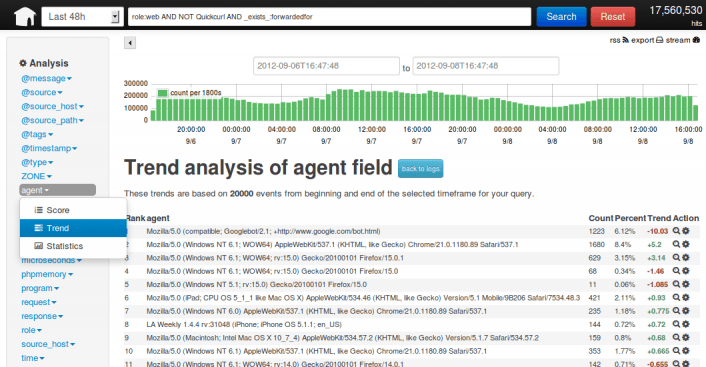
Task: Expand the @source_host field dropdown
Action: click(x=52, y=106)
